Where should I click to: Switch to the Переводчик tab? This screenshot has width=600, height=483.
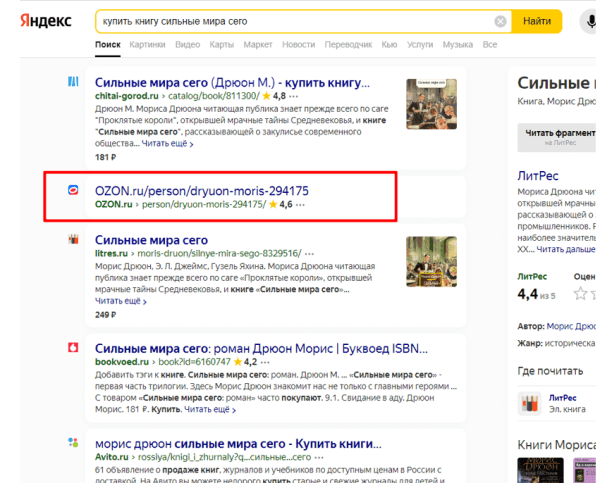(348, 45)
